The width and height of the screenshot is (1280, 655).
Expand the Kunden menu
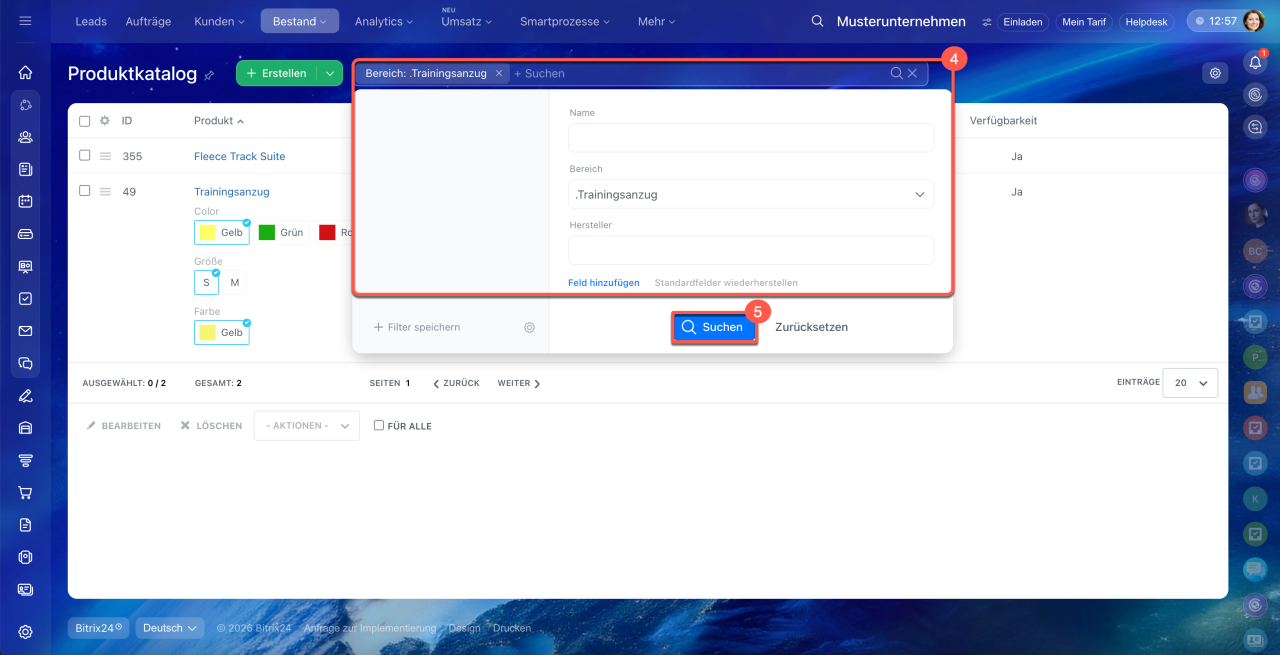point(219,21)
